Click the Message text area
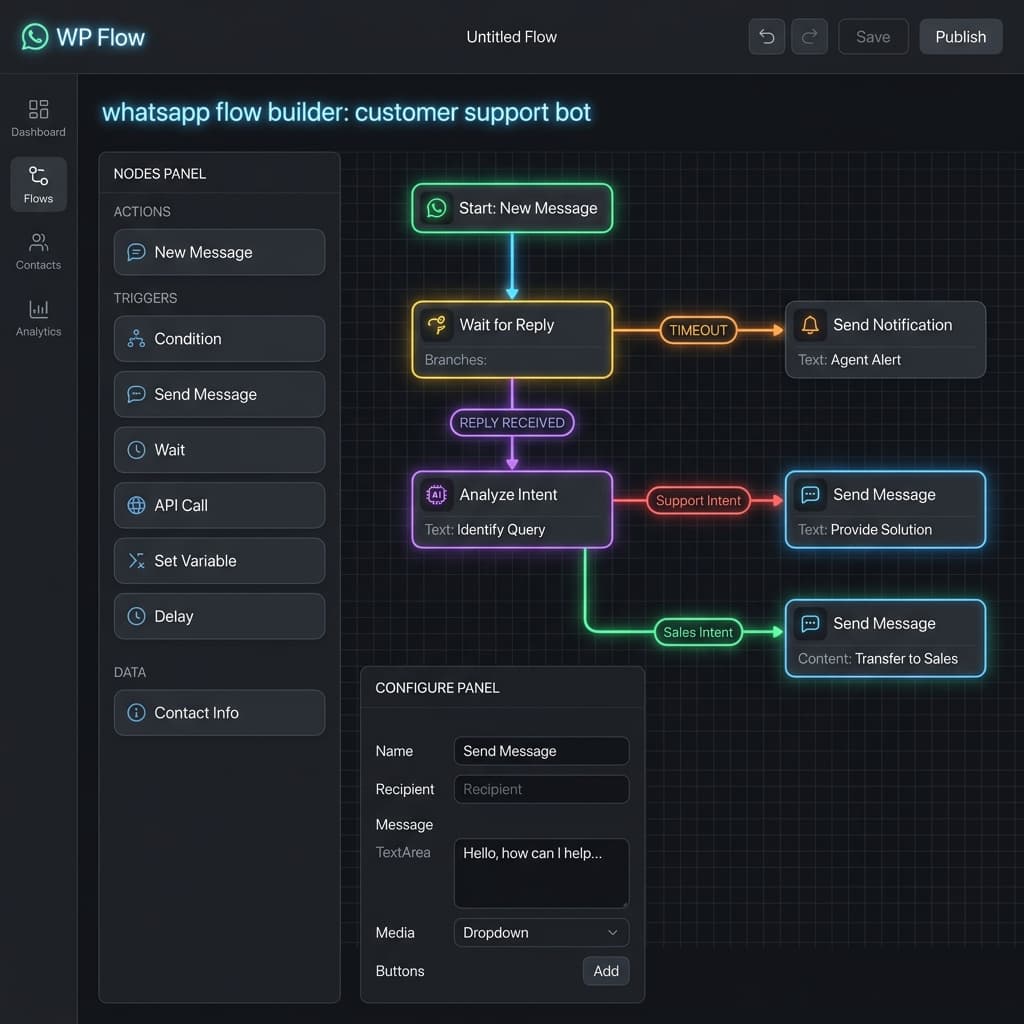Viewport: 1024px width, 1024px height. pyautogui.click(x=541, y=873)
